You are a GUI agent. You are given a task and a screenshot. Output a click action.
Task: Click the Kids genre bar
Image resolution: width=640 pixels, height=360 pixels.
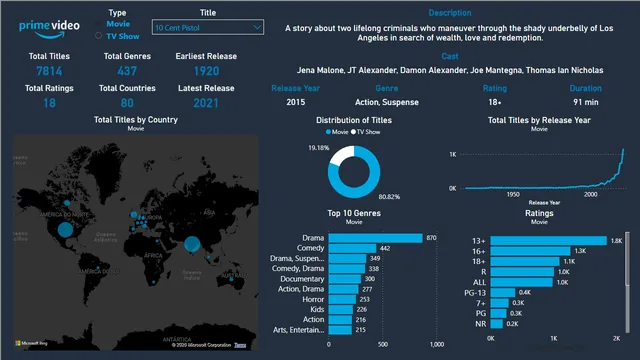pyautogui.click(x=340, y=309)
